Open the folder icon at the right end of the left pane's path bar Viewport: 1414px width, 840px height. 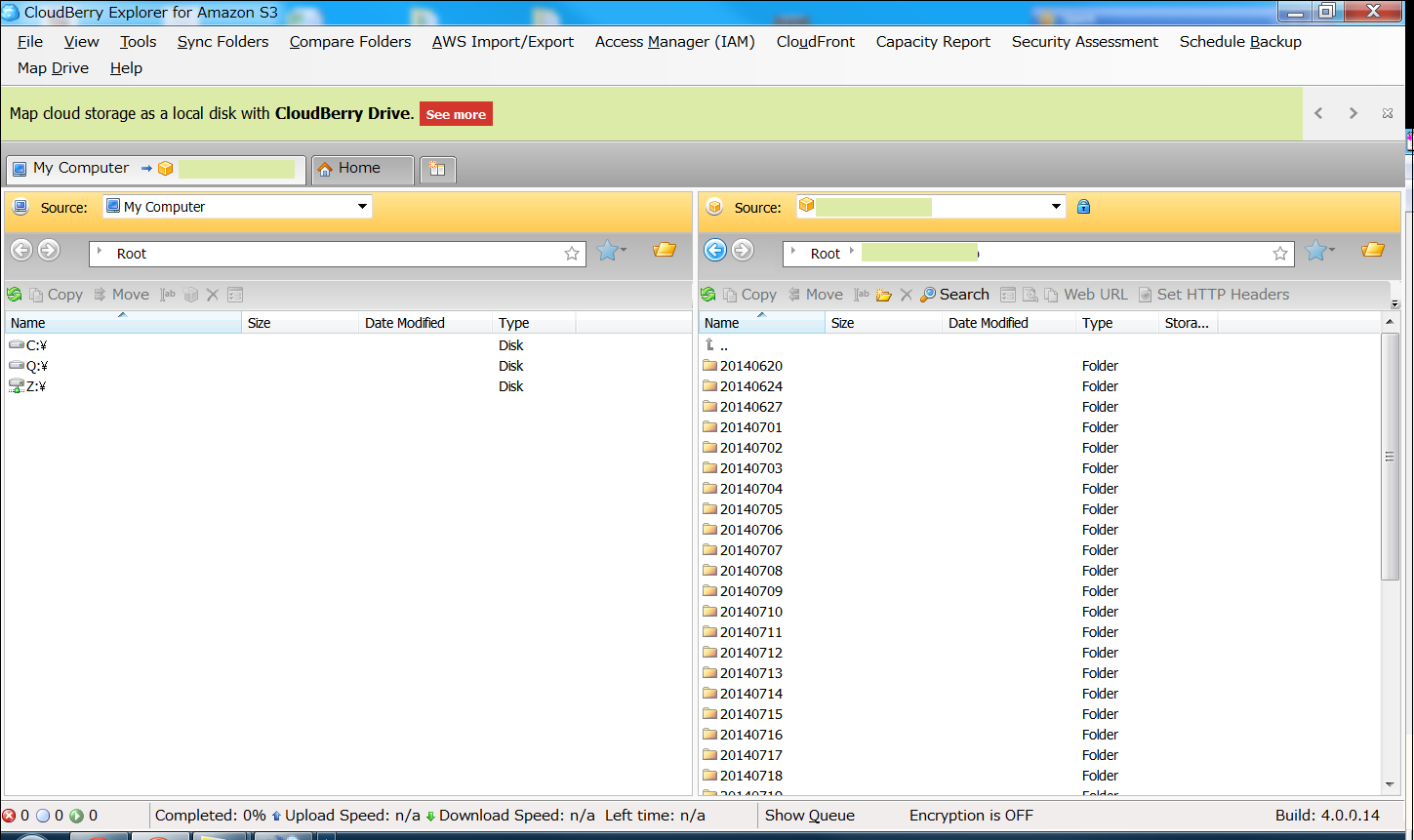coord(665,251)
